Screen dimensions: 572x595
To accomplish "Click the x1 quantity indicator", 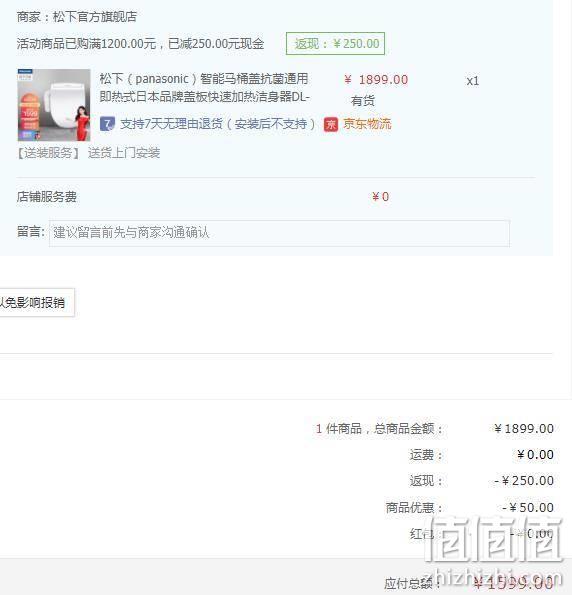I will point(473,81).
